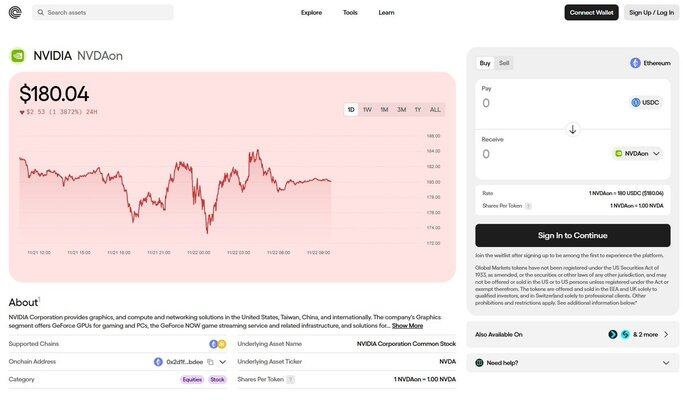Image resolution: width=683 pixels, height=400 pixels.
Task: Expand the Need help section
Action: 666,363
